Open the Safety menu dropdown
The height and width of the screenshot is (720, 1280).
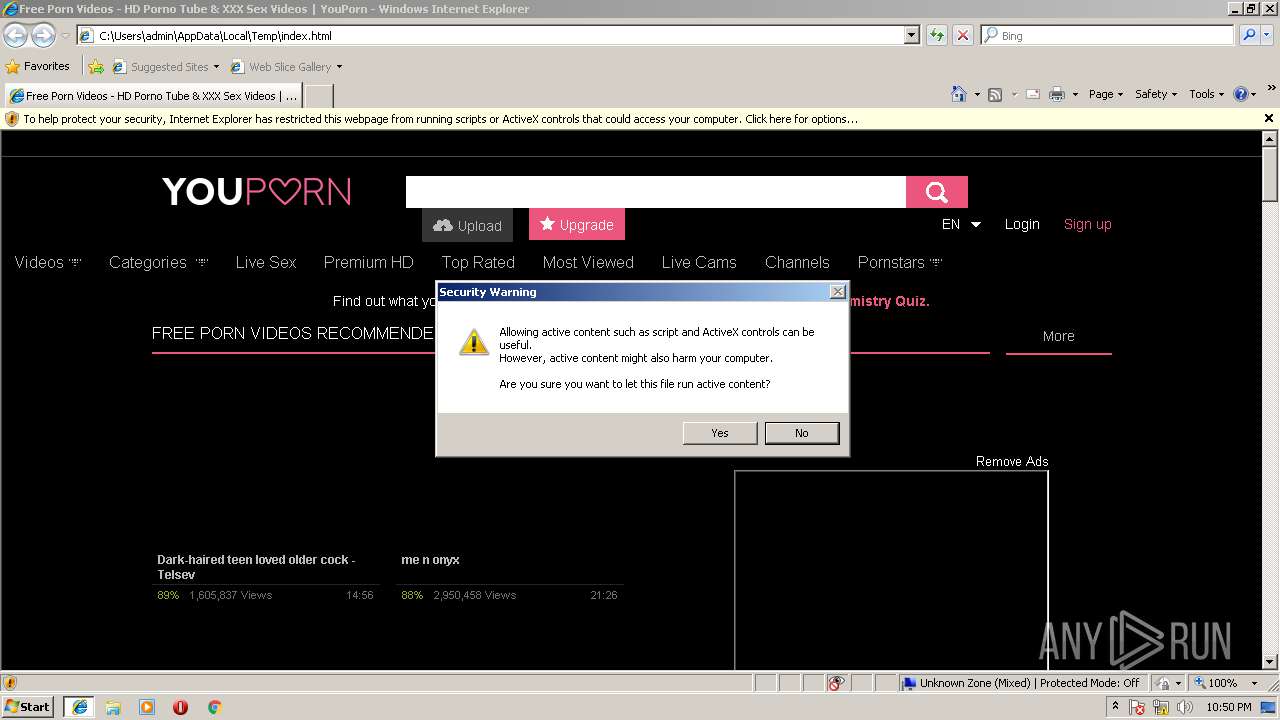(1156, 94)
